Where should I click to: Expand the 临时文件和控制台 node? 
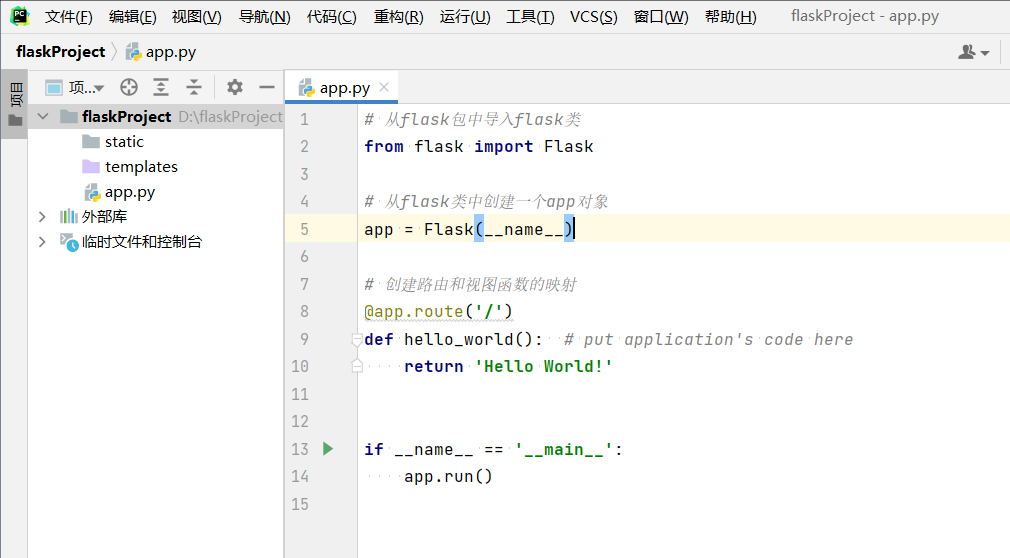(43, 242)
